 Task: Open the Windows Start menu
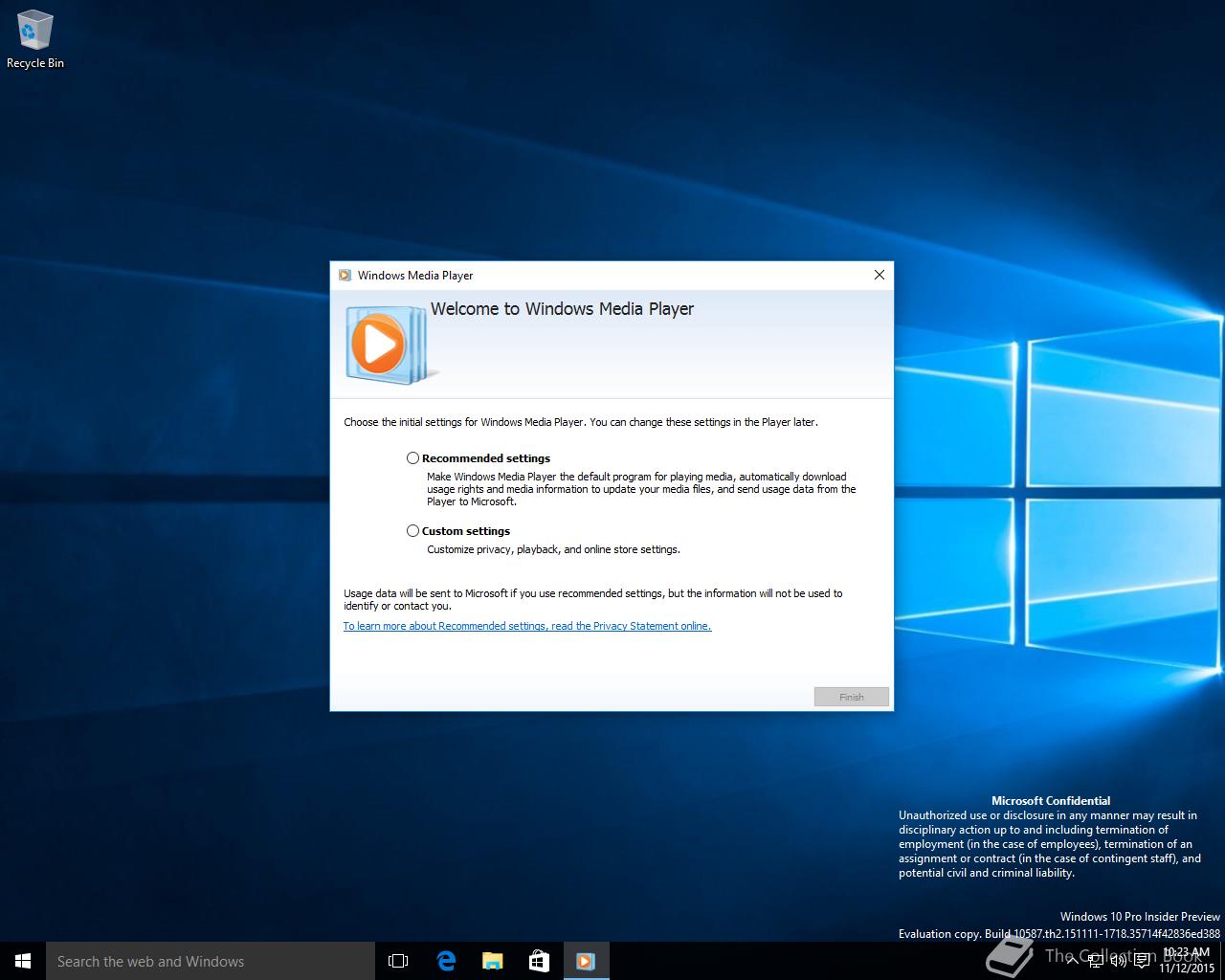pyautogui.click(x=23, y=961)
